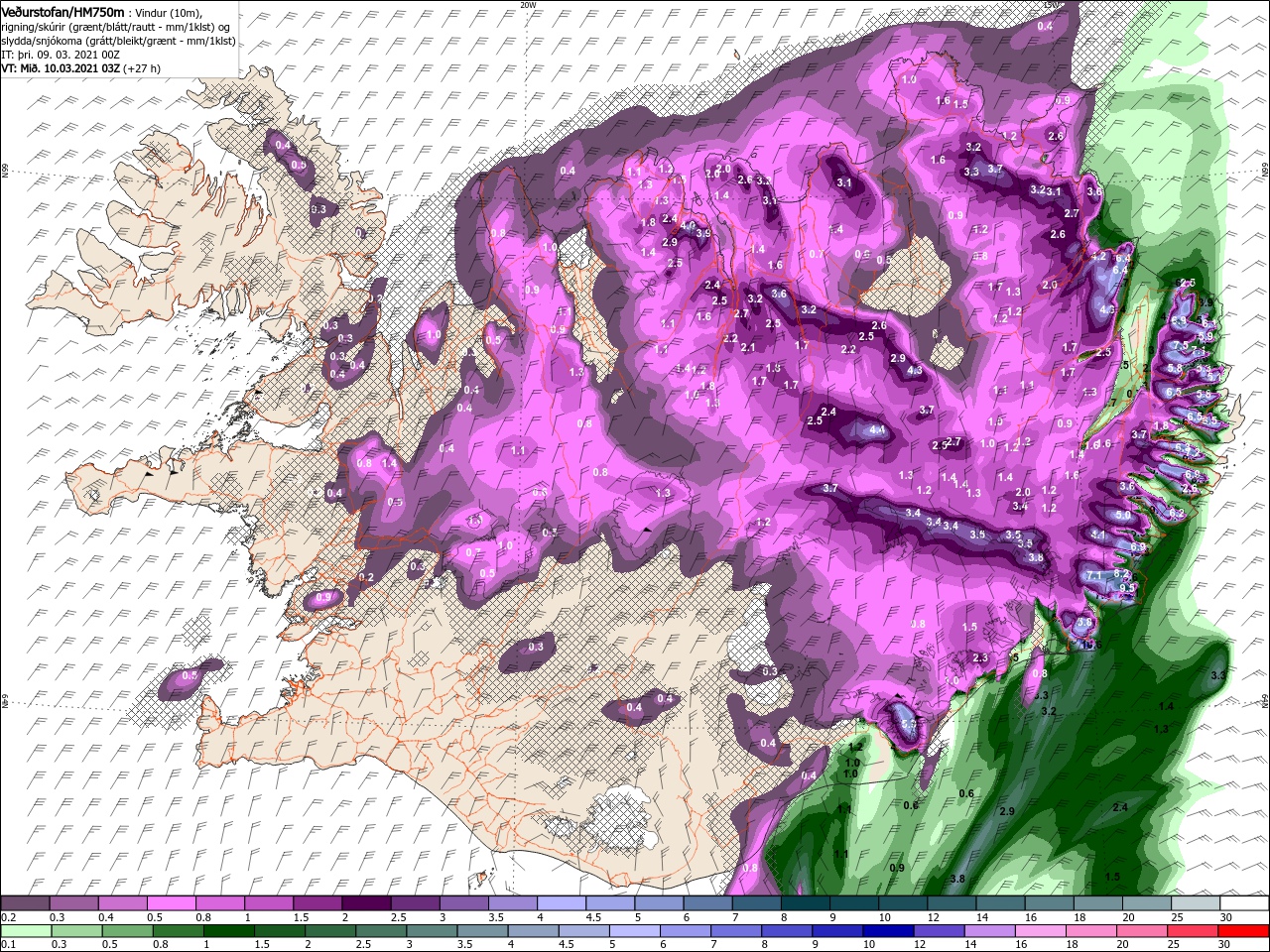Image resolution: width=1270 pixels, height=952 pixels.
Task: Click the 10–12 deep blue rain legend swatch
Action: [x=890, y=931]
